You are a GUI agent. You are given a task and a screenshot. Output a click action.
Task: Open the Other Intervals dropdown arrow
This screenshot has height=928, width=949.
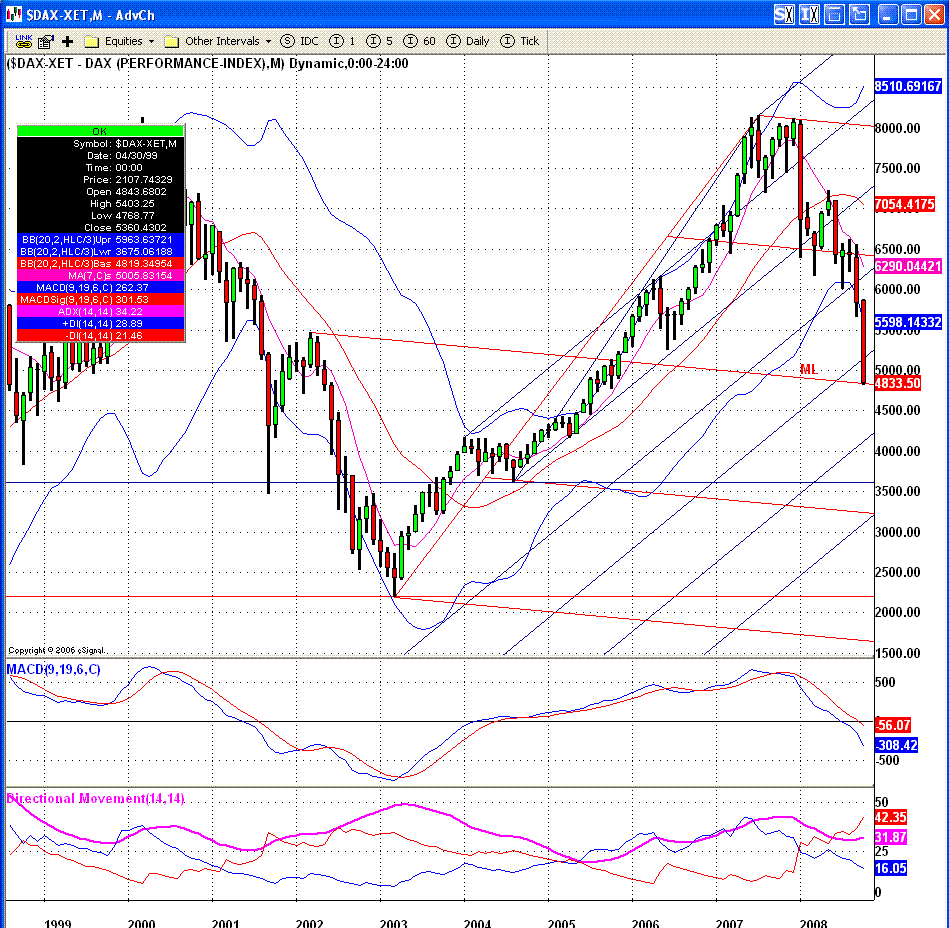pyautogui.click(x=267, y=41)
